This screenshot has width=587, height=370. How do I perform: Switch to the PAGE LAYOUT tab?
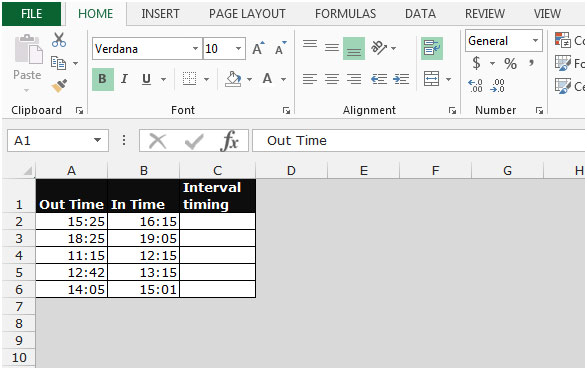click(247, 14)
